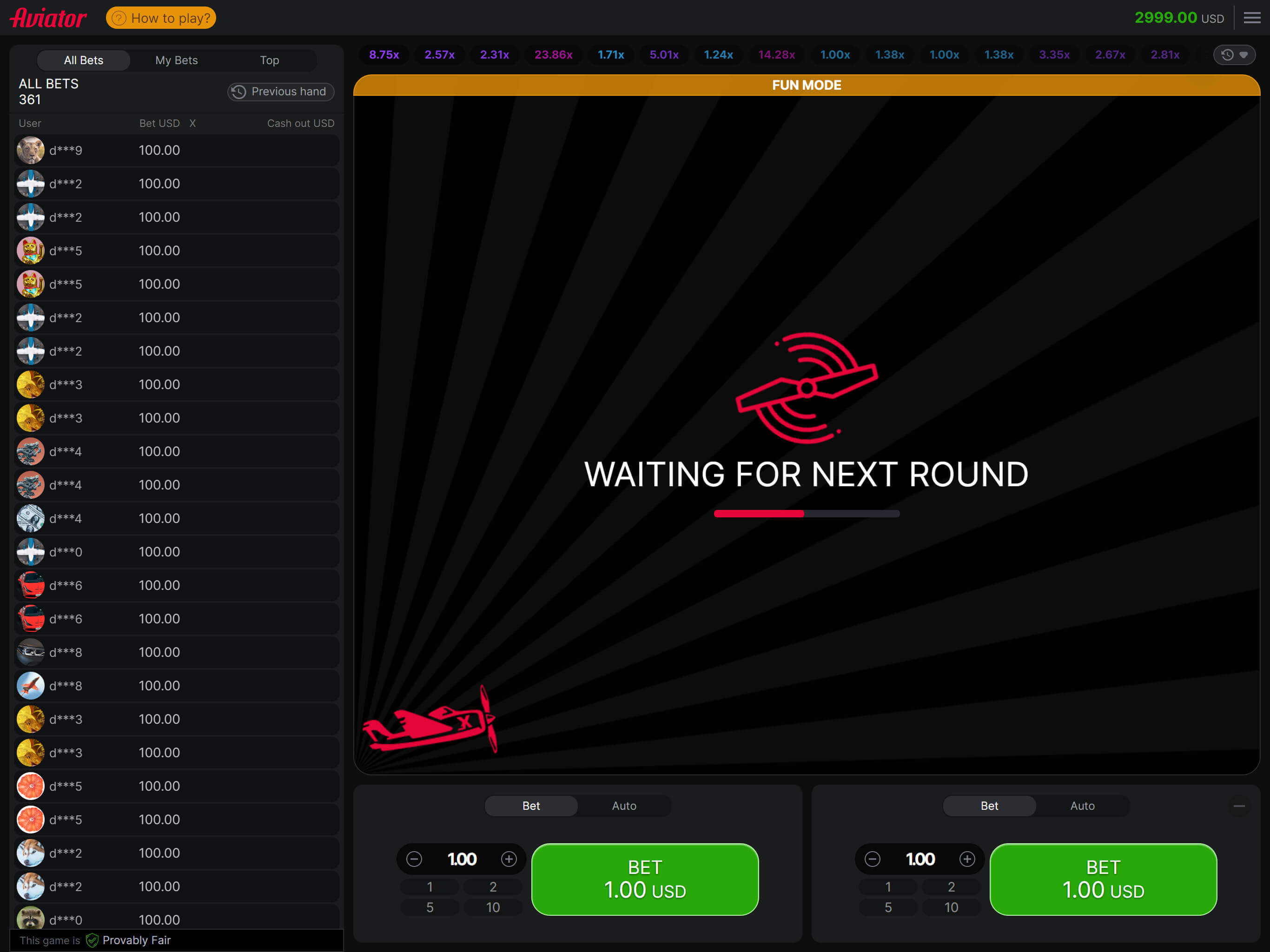Remove second bet panel with minus icon
The width and height of the screenshot is (1270, 952).
pyautogui.click(x=1239, y=806)
